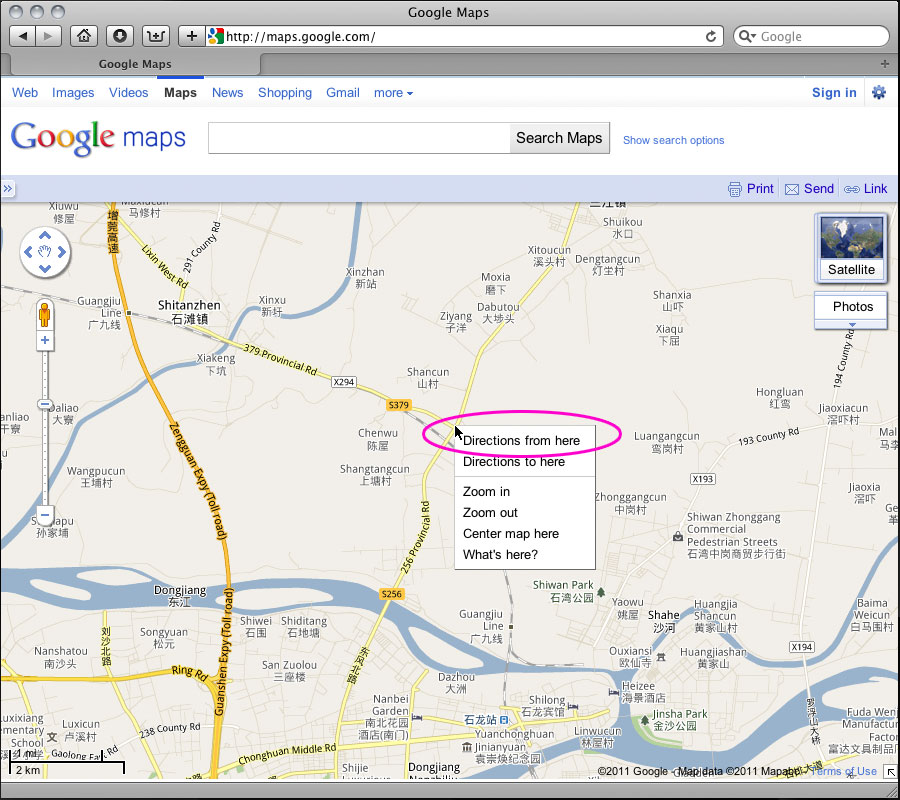This screenshot has height=800, width=900.
Task: Zoom out with the minus on the zoom slider
Action: click(45, 514)
